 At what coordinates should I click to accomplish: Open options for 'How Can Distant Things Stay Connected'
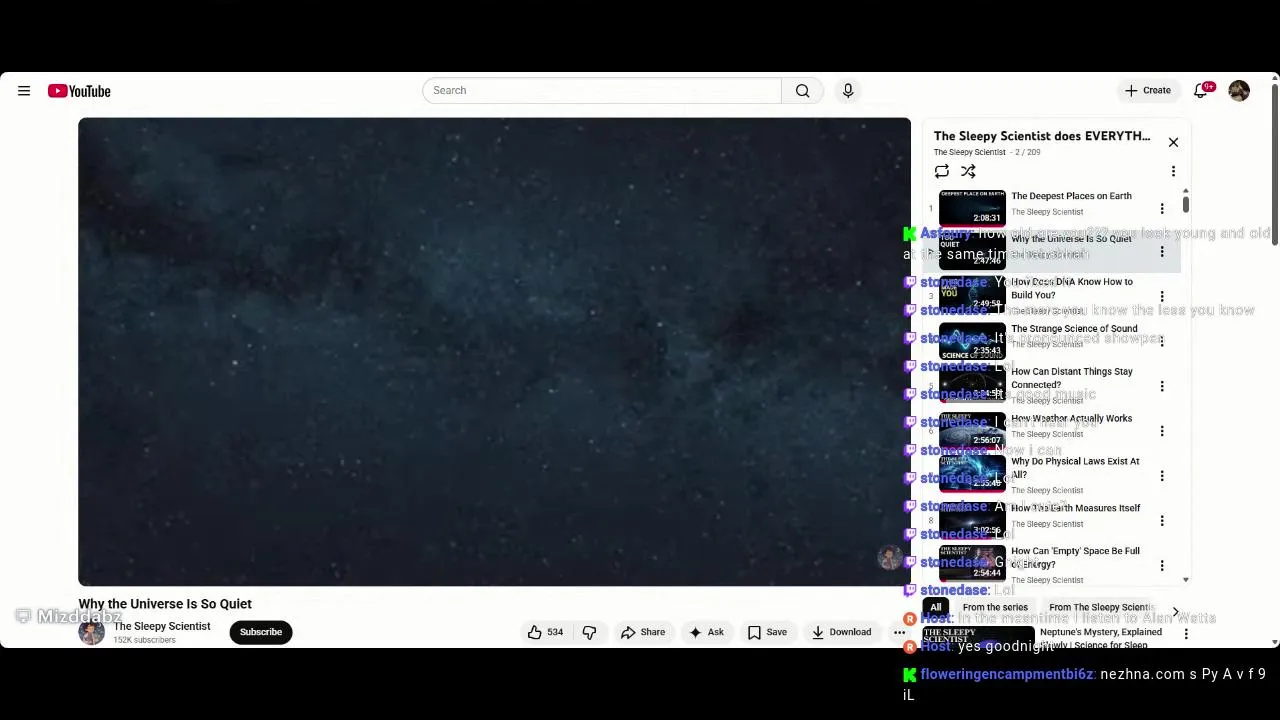[x=1162, y=386]
